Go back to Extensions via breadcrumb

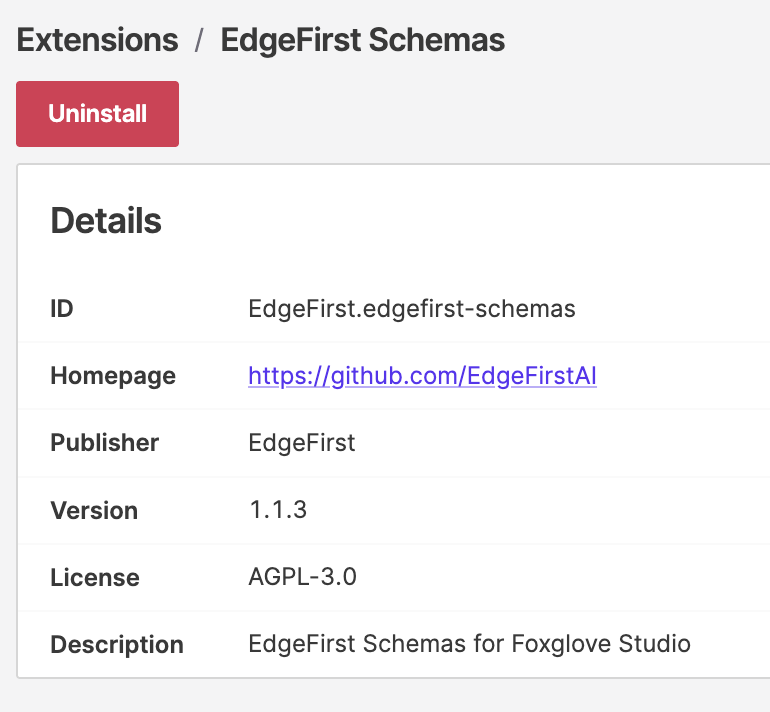click(x=98, y=40)
